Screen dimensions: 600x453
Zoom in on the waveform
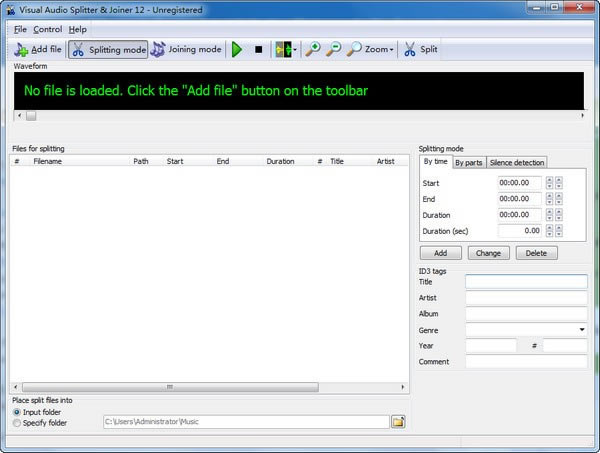313,49
